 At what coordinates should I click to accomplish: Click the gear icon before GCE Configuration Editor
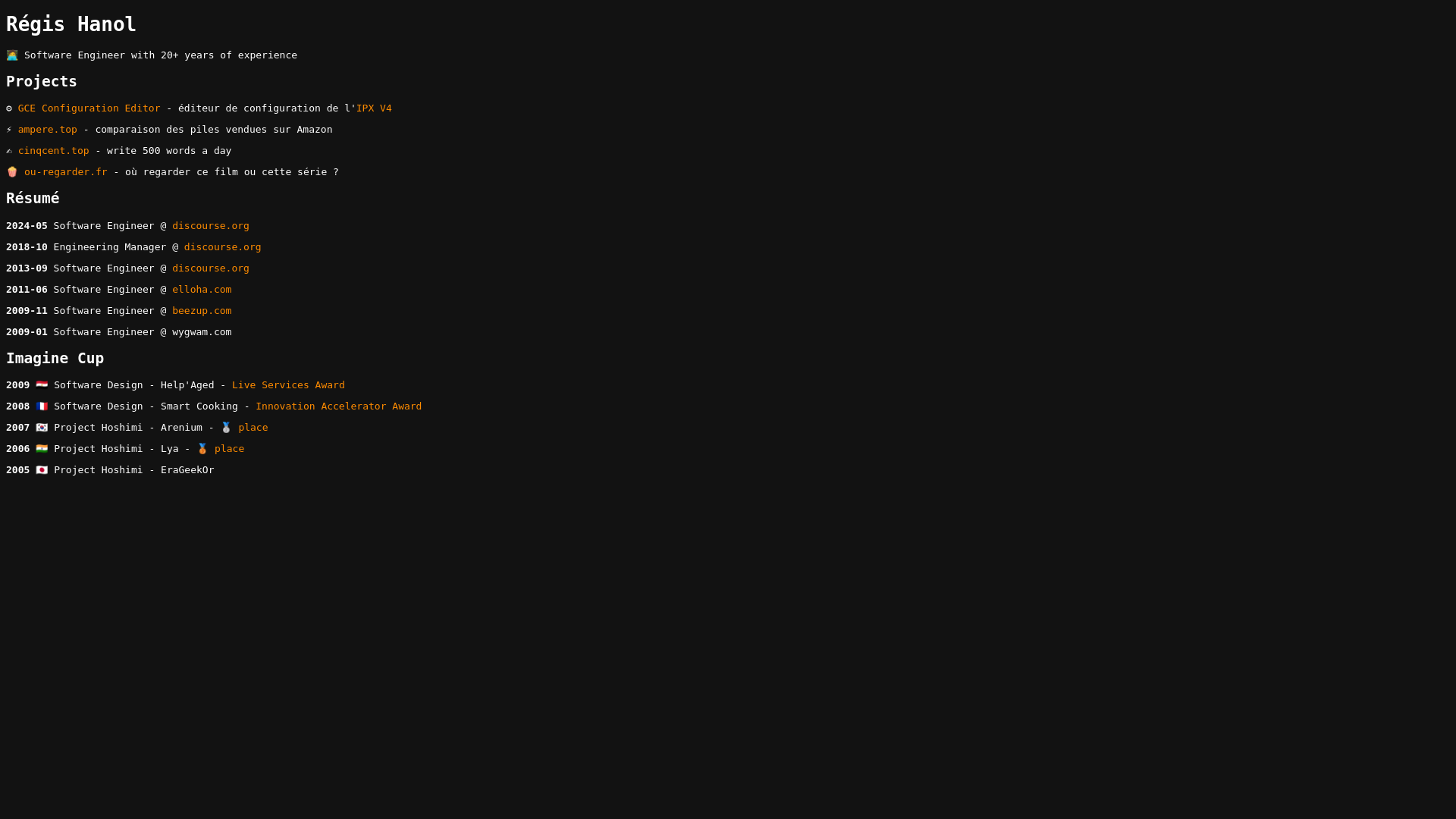click(9, 108)
